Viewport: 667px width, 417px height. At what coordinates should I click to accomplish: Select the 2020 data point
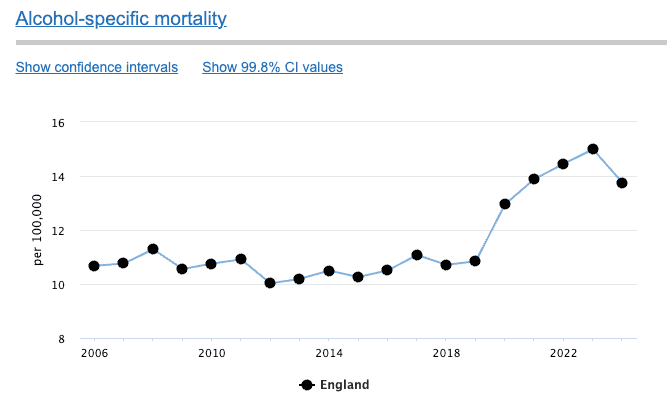click(505, 204)
